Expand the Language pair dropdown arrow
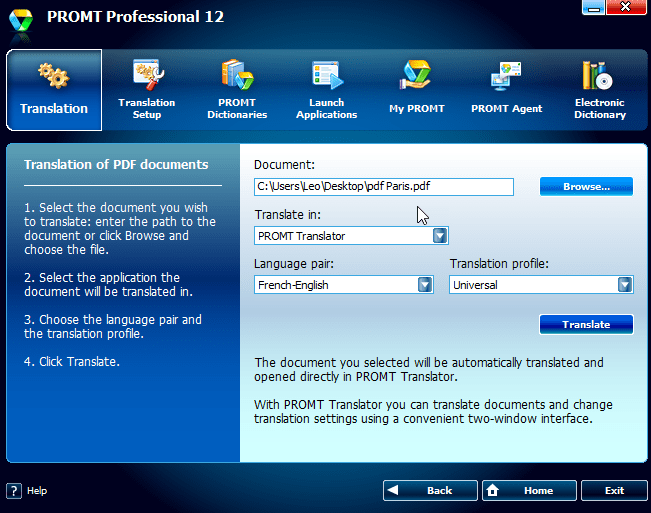Image resolution: width=651 pixels, height=513 pixels. pyautogui.click(x=425, y=285)
